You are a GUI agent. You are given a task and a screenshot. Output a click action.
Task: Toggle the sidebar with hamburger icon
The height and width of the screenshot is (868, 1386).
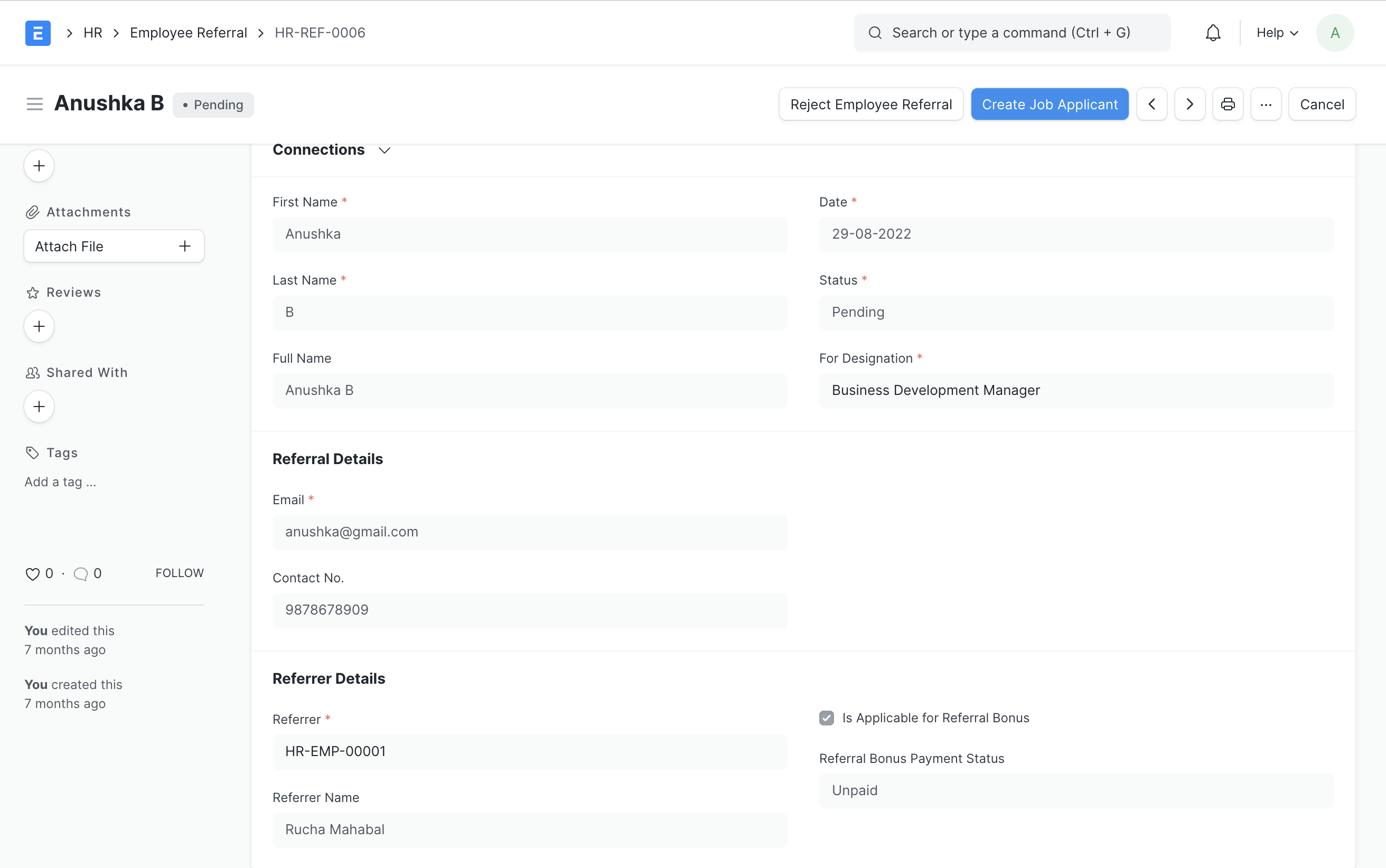(x=34, y=103)
